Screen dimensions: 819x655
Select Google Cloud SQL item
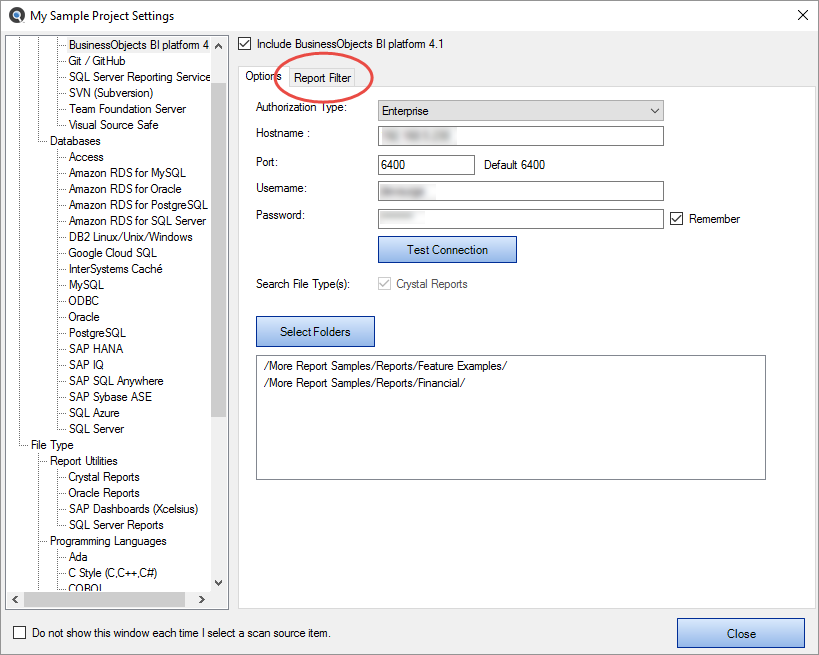click(x=112, y=253)
